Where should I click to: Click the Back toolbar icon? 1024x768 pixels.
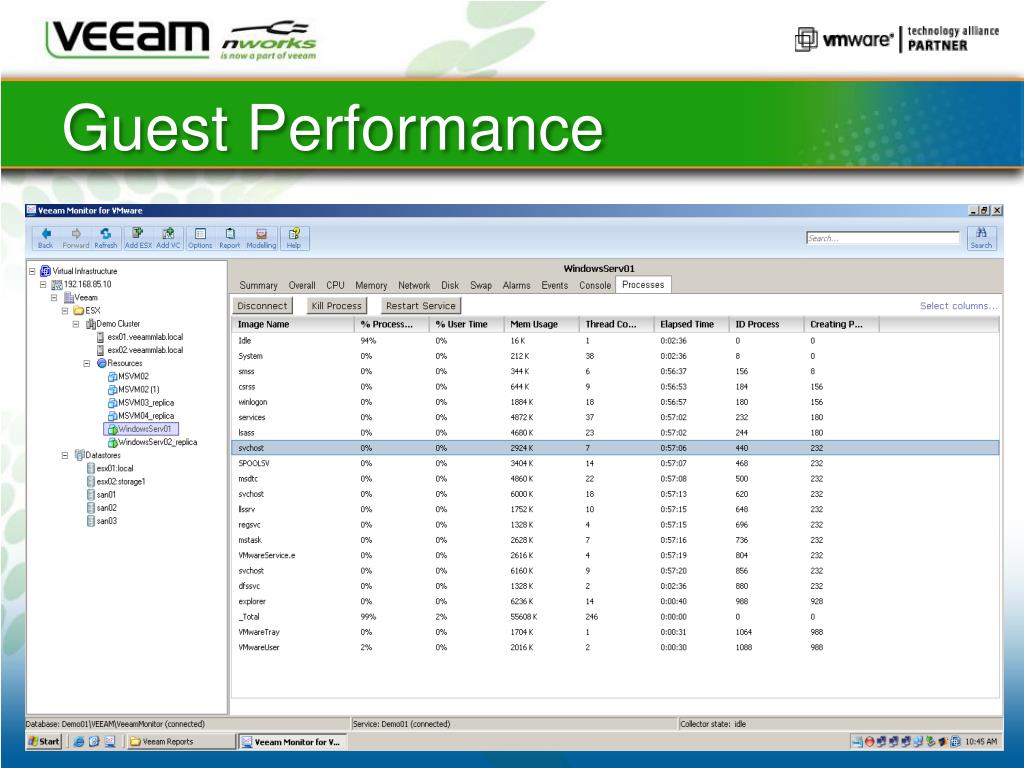46,238
